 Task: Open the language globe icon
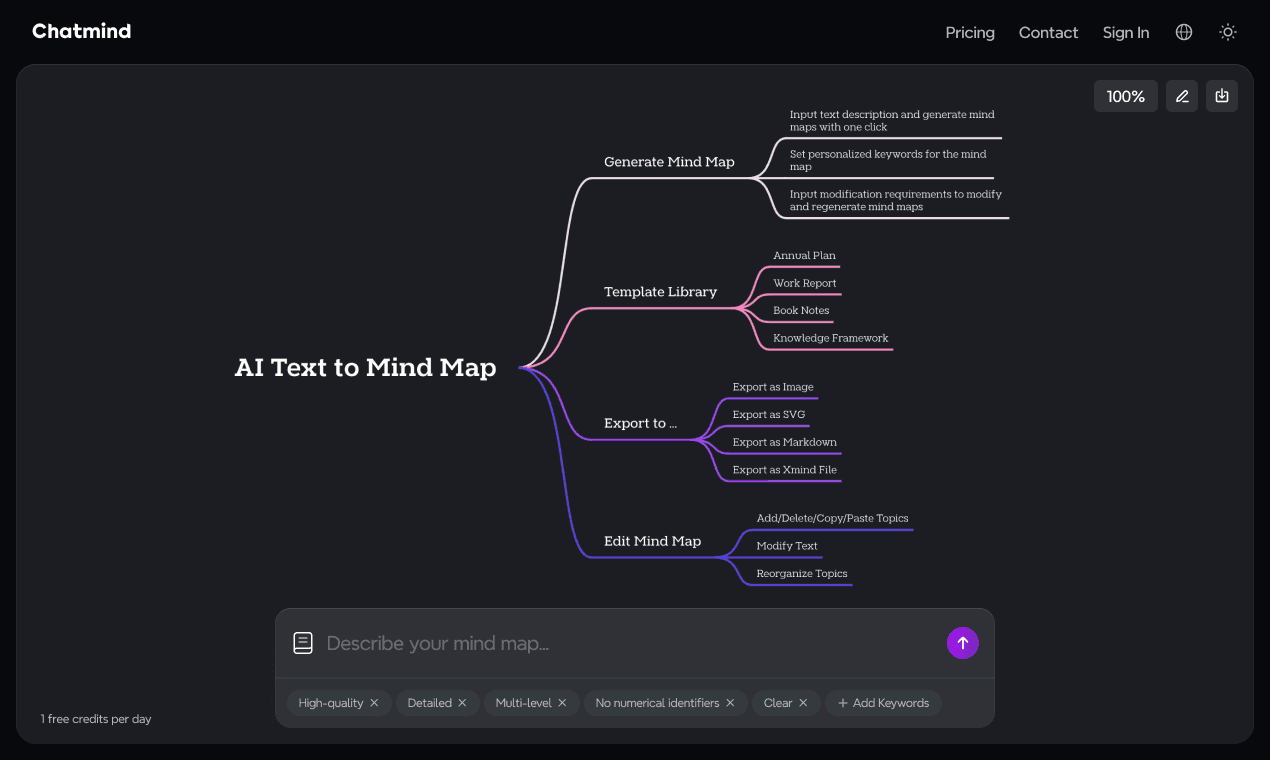click(1183, 32)
